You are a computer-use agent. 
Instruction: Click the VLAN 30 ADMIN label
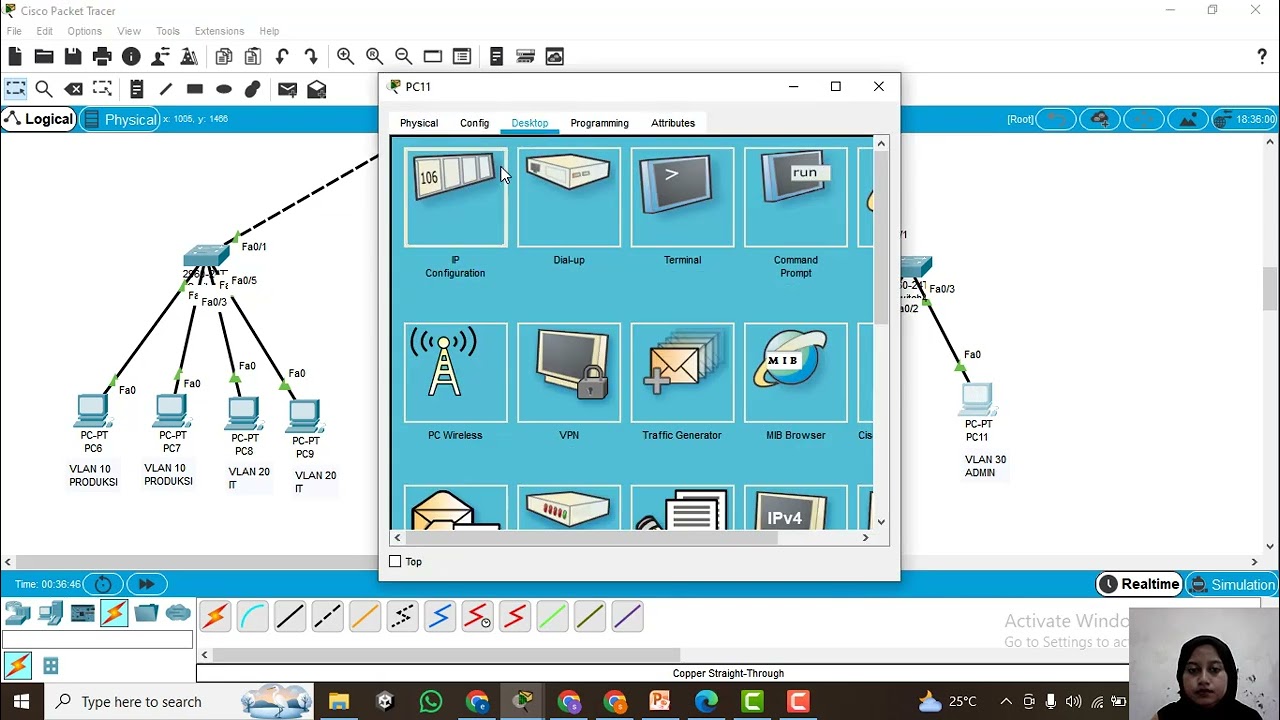(x=986, y=466)
